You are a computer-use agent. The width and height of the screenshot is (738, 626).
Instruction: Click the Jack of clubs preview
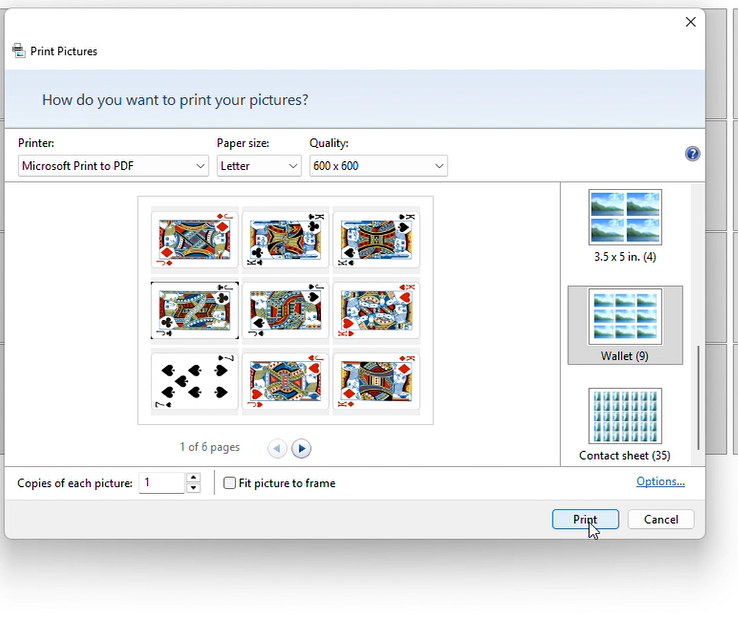(x=194, y=310)
